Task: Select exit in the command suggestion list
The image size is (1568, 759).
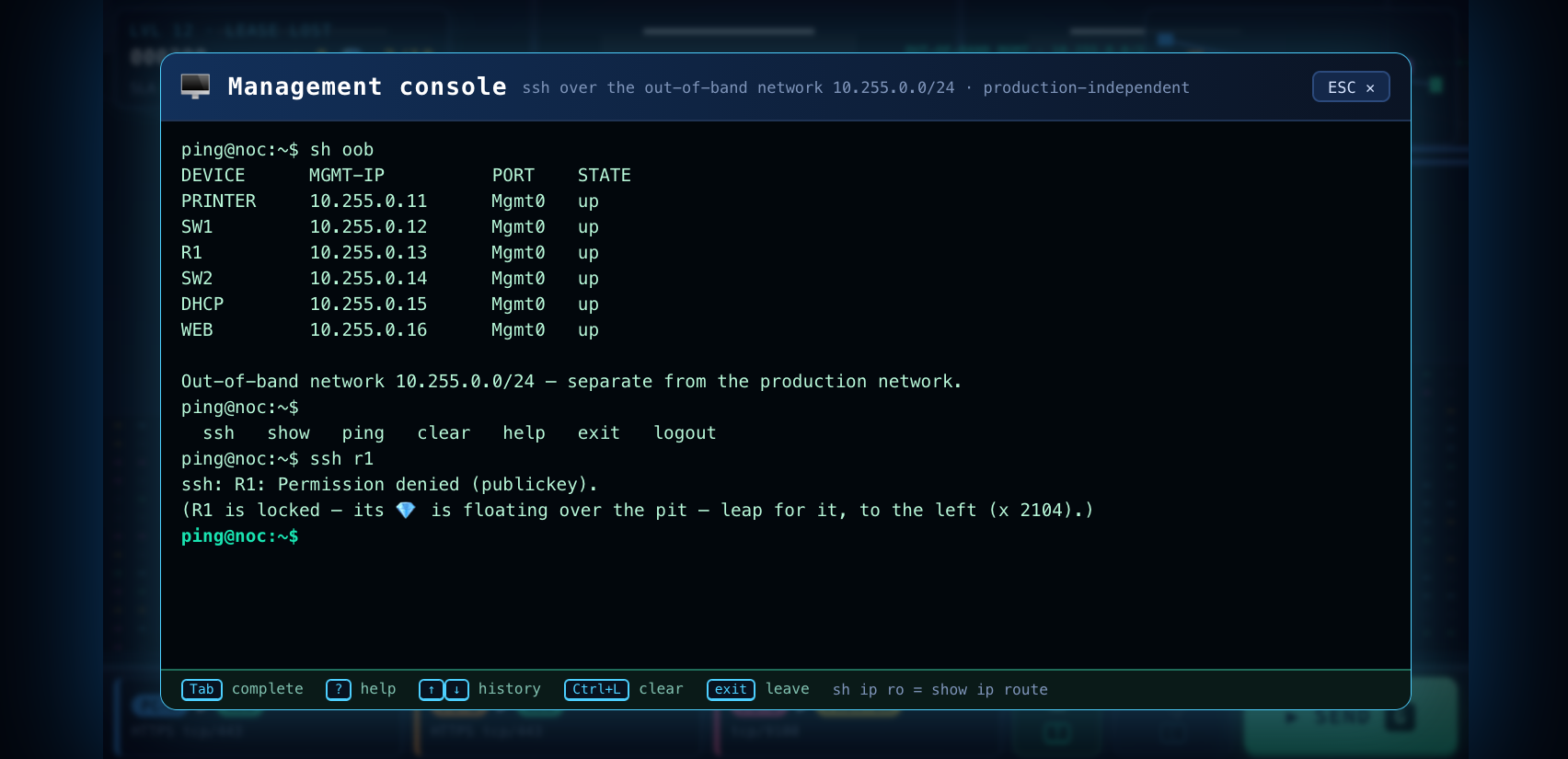Action: 599,432
